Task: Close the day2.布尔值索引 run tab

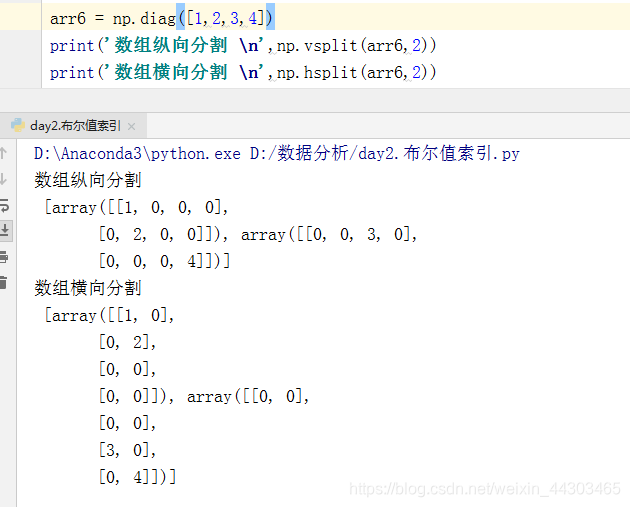Action: click(131, 127)
